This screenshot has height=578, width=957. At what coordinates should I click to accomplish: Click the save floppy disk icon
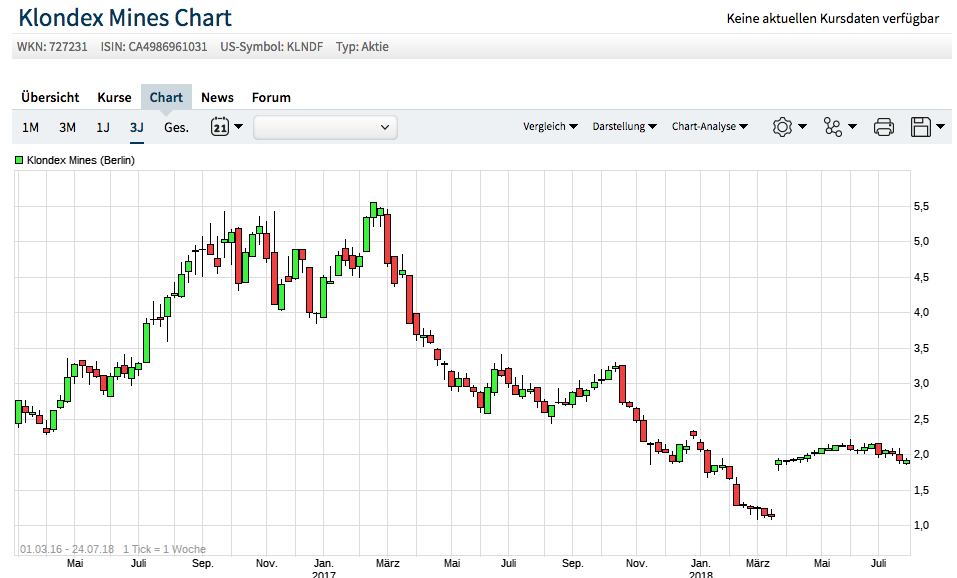[921, 127]
